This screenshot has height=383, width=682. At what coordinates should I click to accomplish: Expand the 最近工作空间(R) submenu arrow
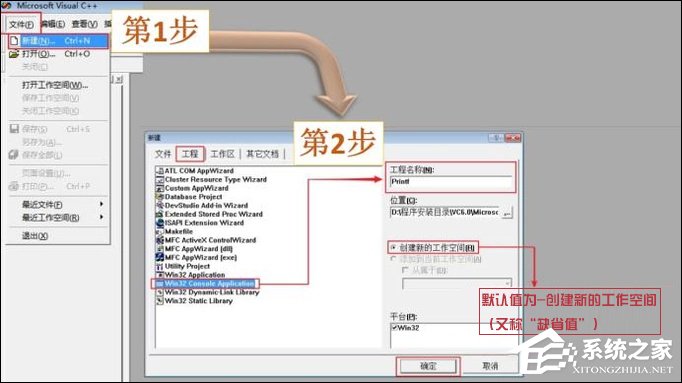coord(101,217)
